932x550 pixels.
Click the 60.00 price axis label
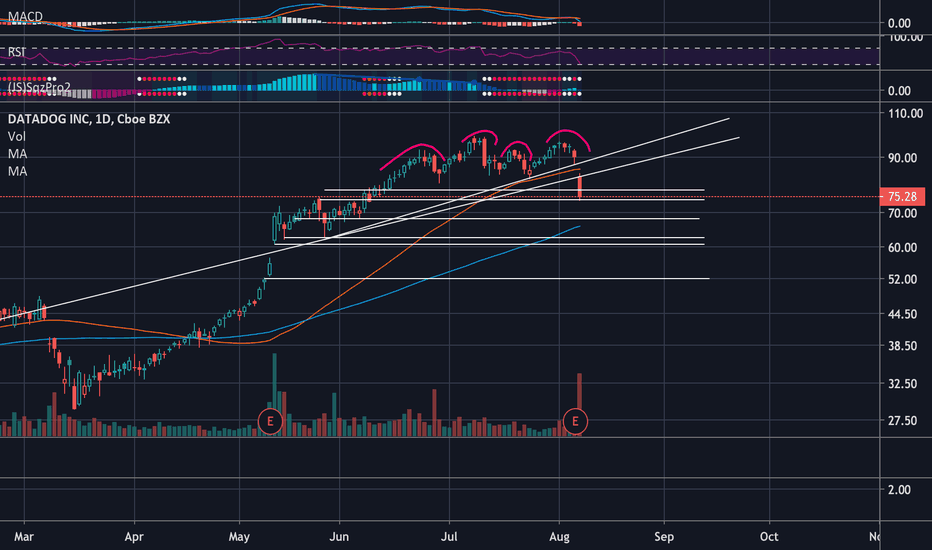pyautogui.click(x=902, y=247)
